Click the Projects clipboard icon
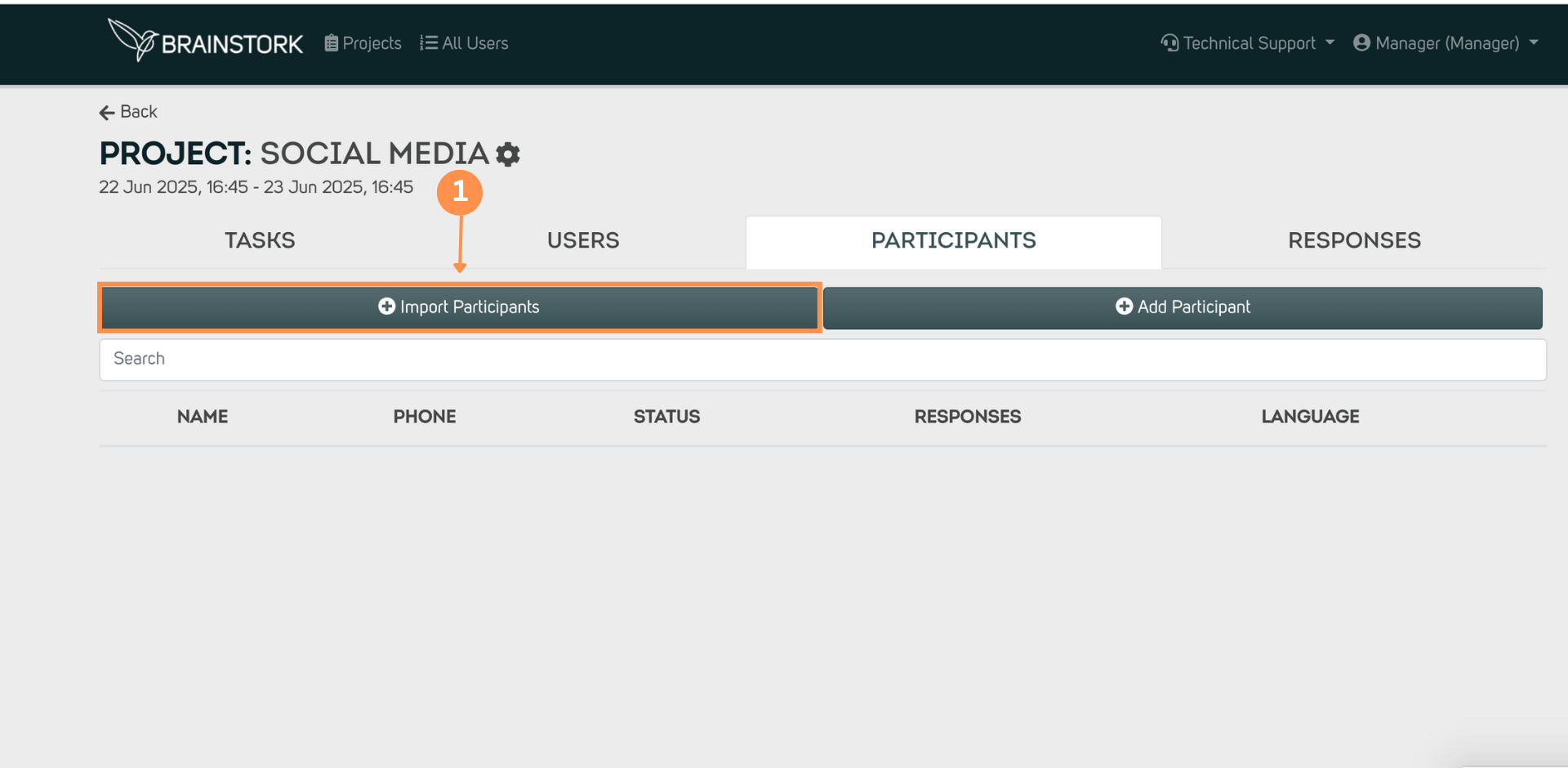The image size is (1568, 768). 332,43
